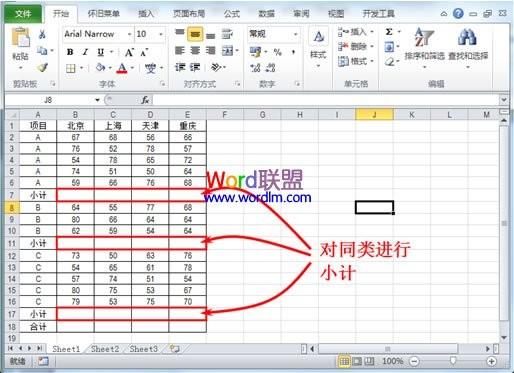Toggle underline formatting
Viewport: 514px width, 373px height.
100,52
